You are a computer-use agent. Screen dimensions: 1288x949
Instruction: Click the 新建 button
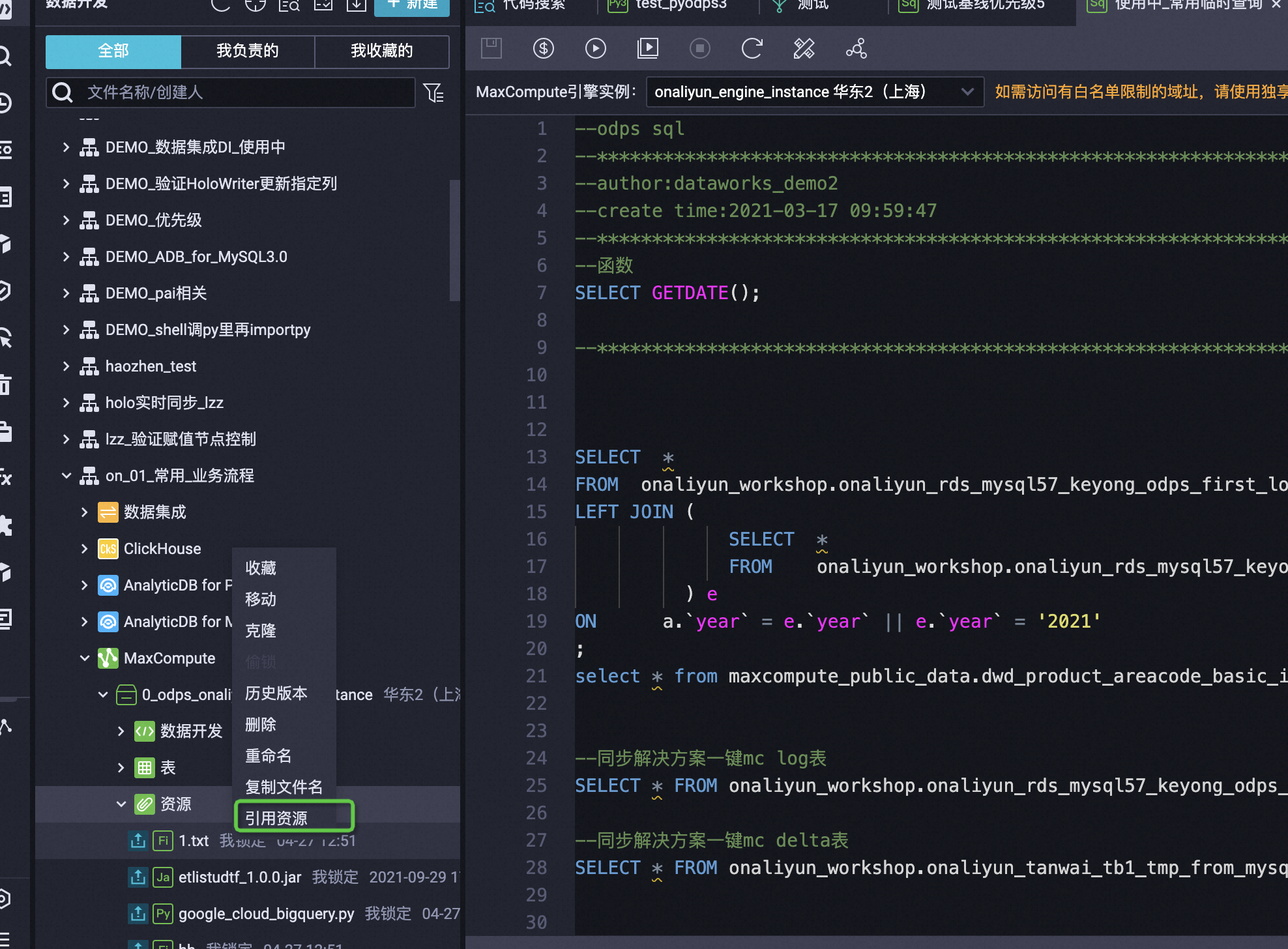[x=412, y=5]
